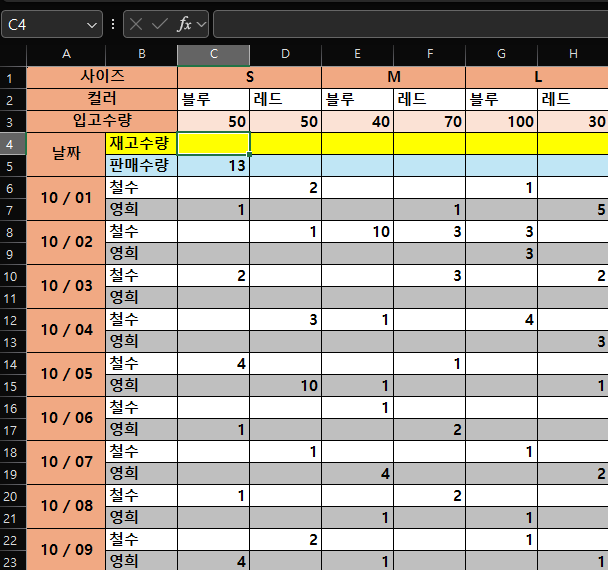Screen dimensions: 608x570
Task: Select row 4 header
Action: point(13,144)
